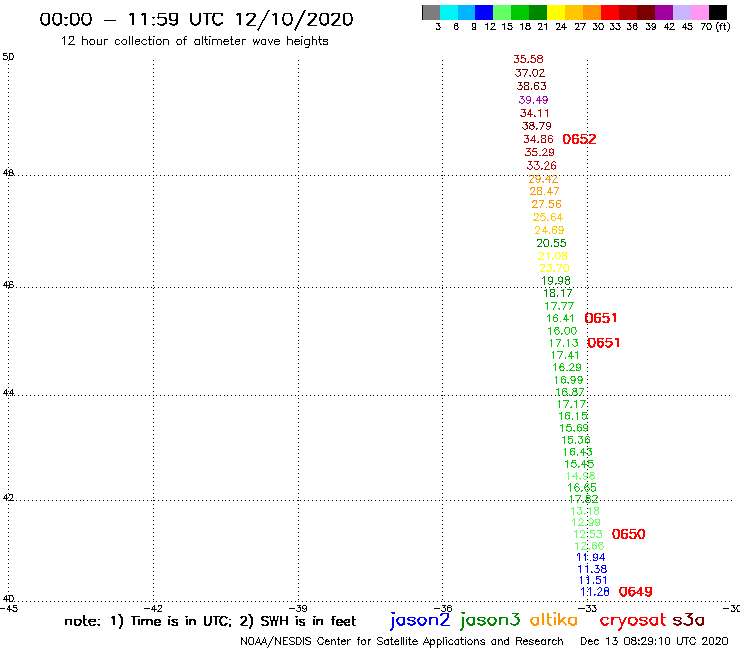The image size is (740, 650).
Task: Click the note about UTC and SWH feet
Action: (210, 621)
